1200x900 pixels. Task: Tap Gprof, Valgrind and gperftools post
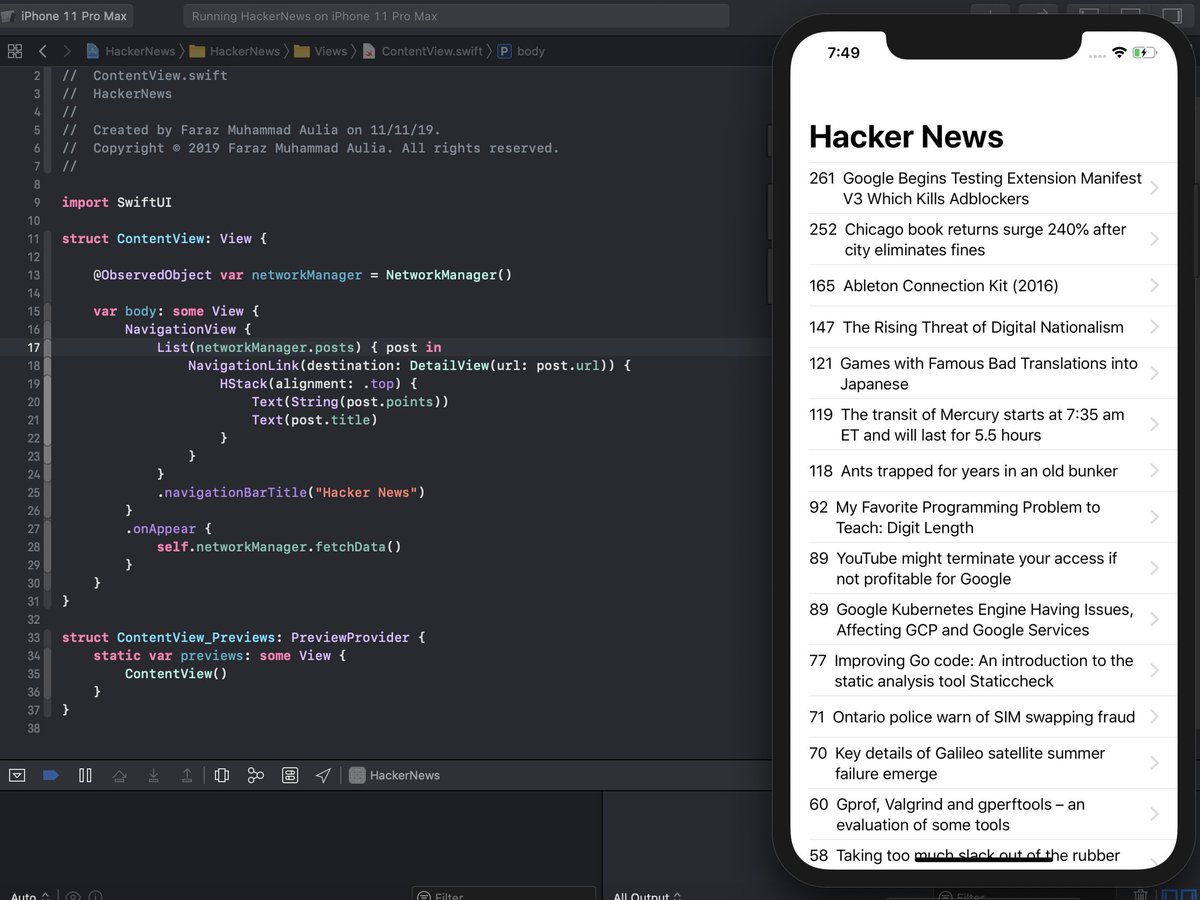coord(983,814)
